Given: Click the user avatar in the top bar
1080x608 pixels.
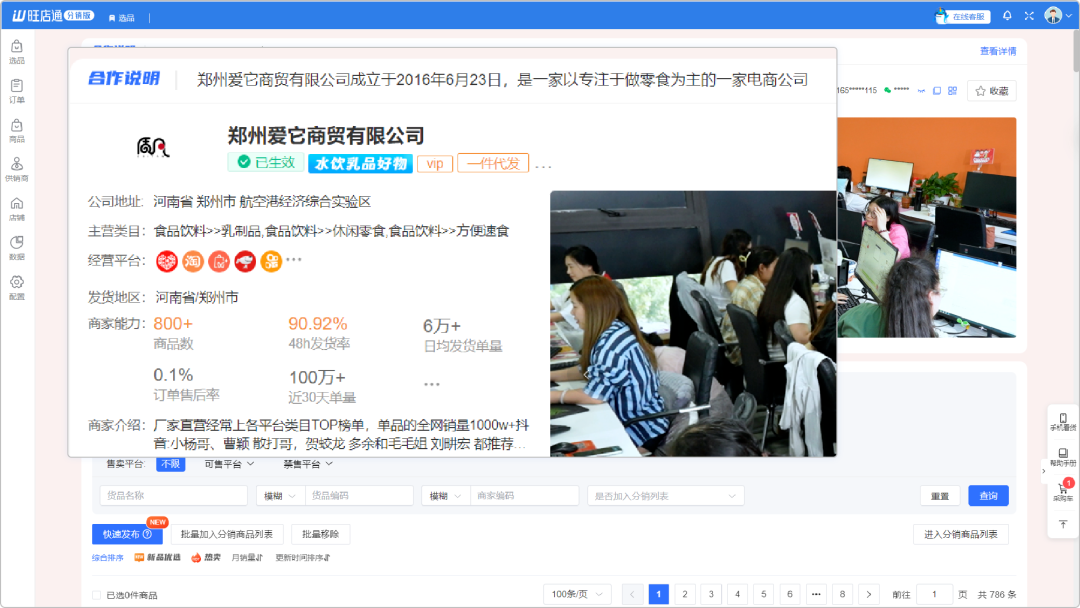Looking at the screenshot, I should pos(1053,15).
